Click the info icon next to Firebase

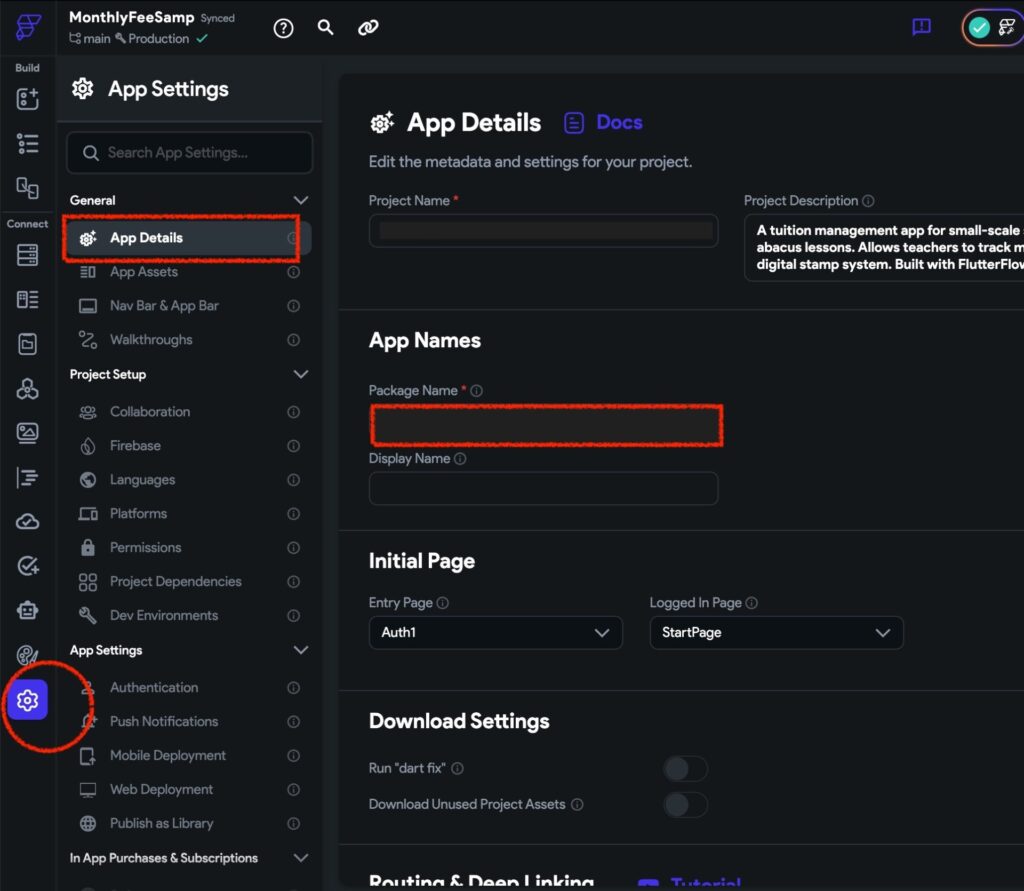click(294, 446)
